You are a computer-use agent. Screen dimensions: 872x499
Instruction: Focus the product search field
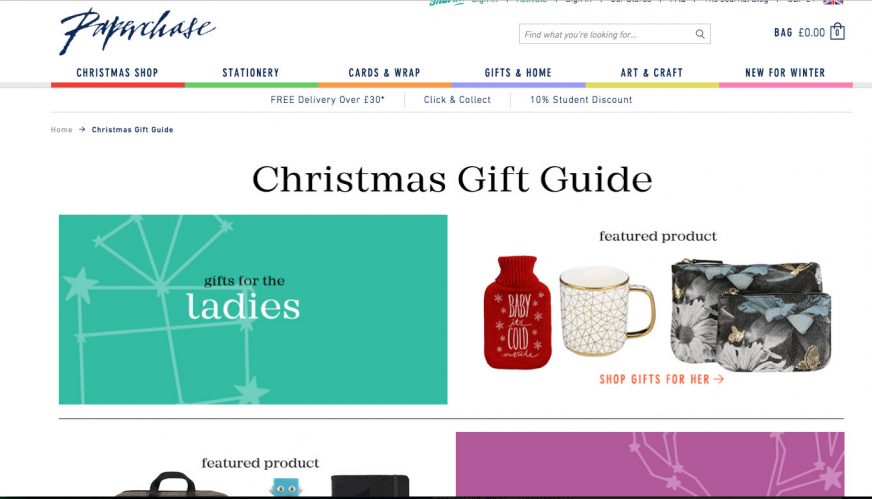click(615, 34)
